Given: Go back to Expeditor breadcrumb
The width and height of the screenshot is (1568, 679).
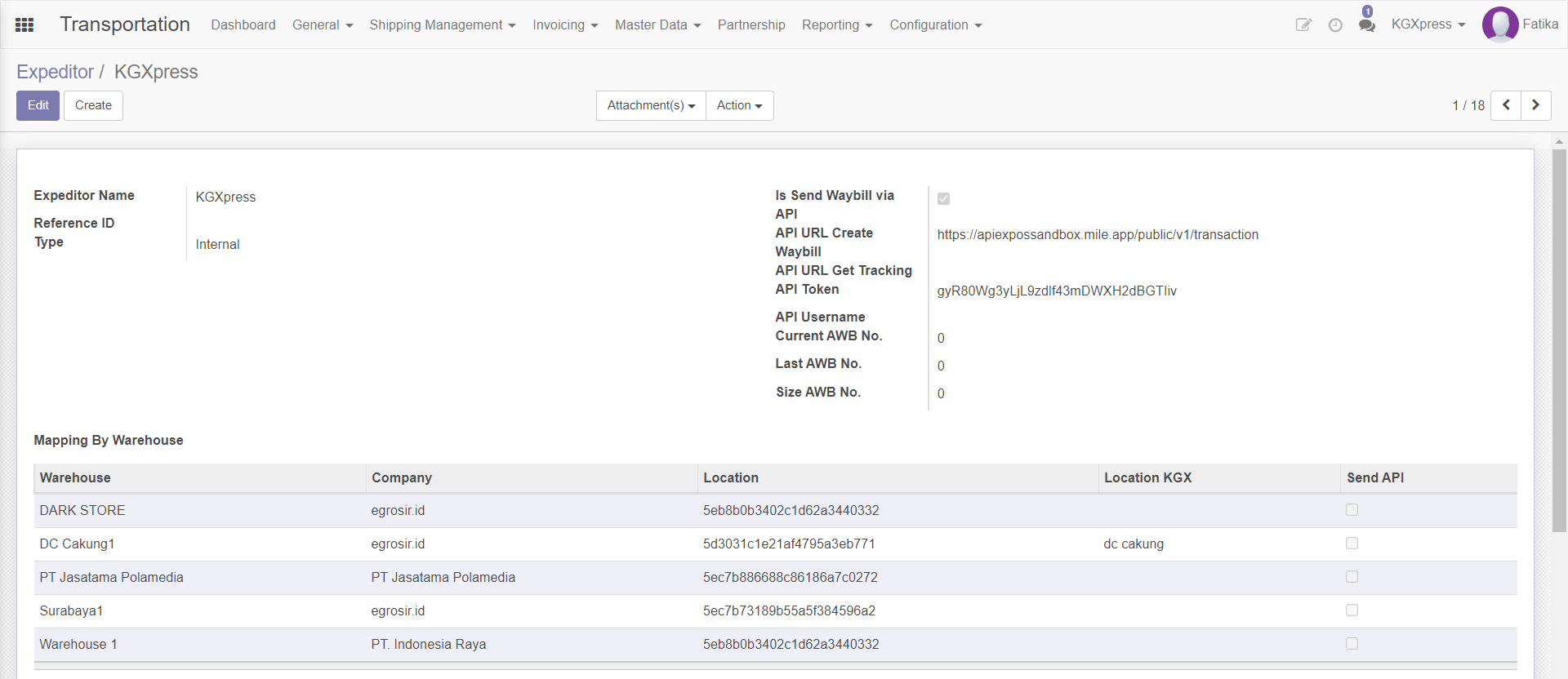Looking at the screenshot, I should pos(55,72).
